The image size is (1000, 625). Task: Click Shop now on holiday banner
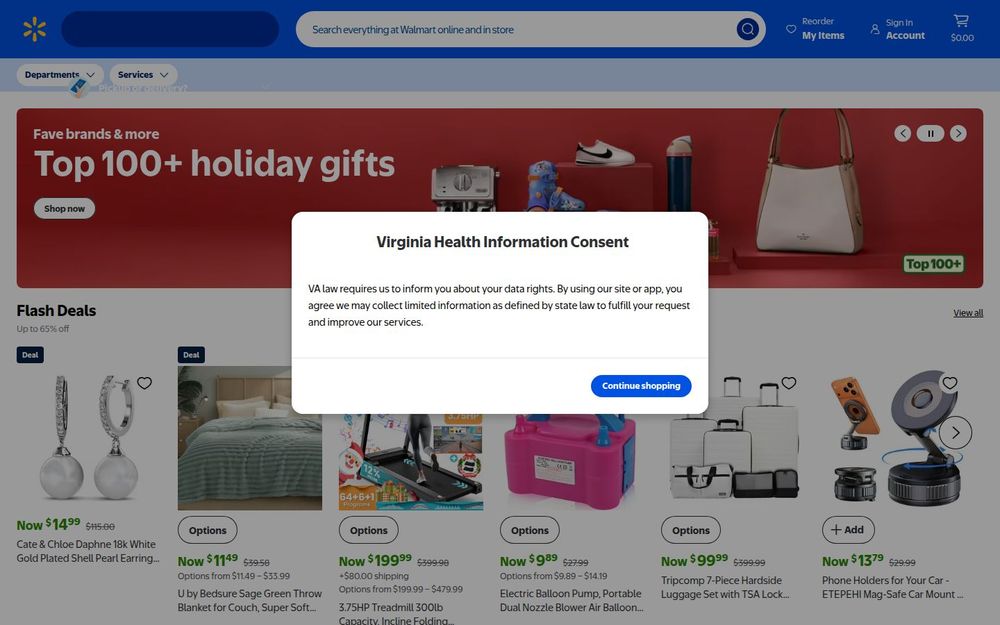pos(64,209)
